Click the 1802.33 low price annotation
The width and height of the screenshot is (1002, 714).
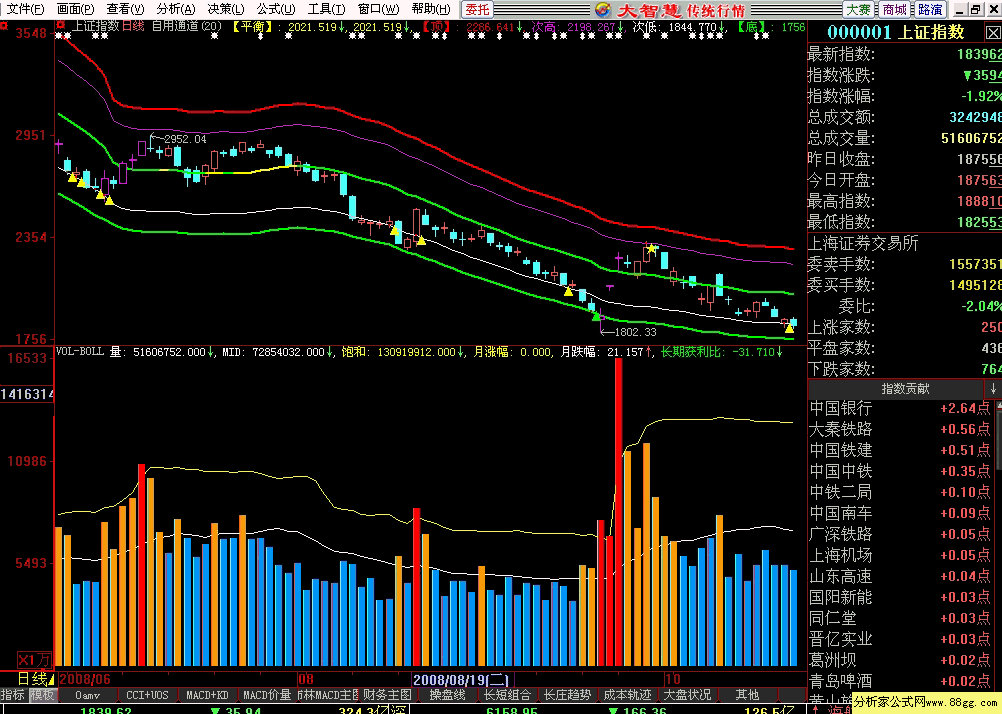click(635, 332)
